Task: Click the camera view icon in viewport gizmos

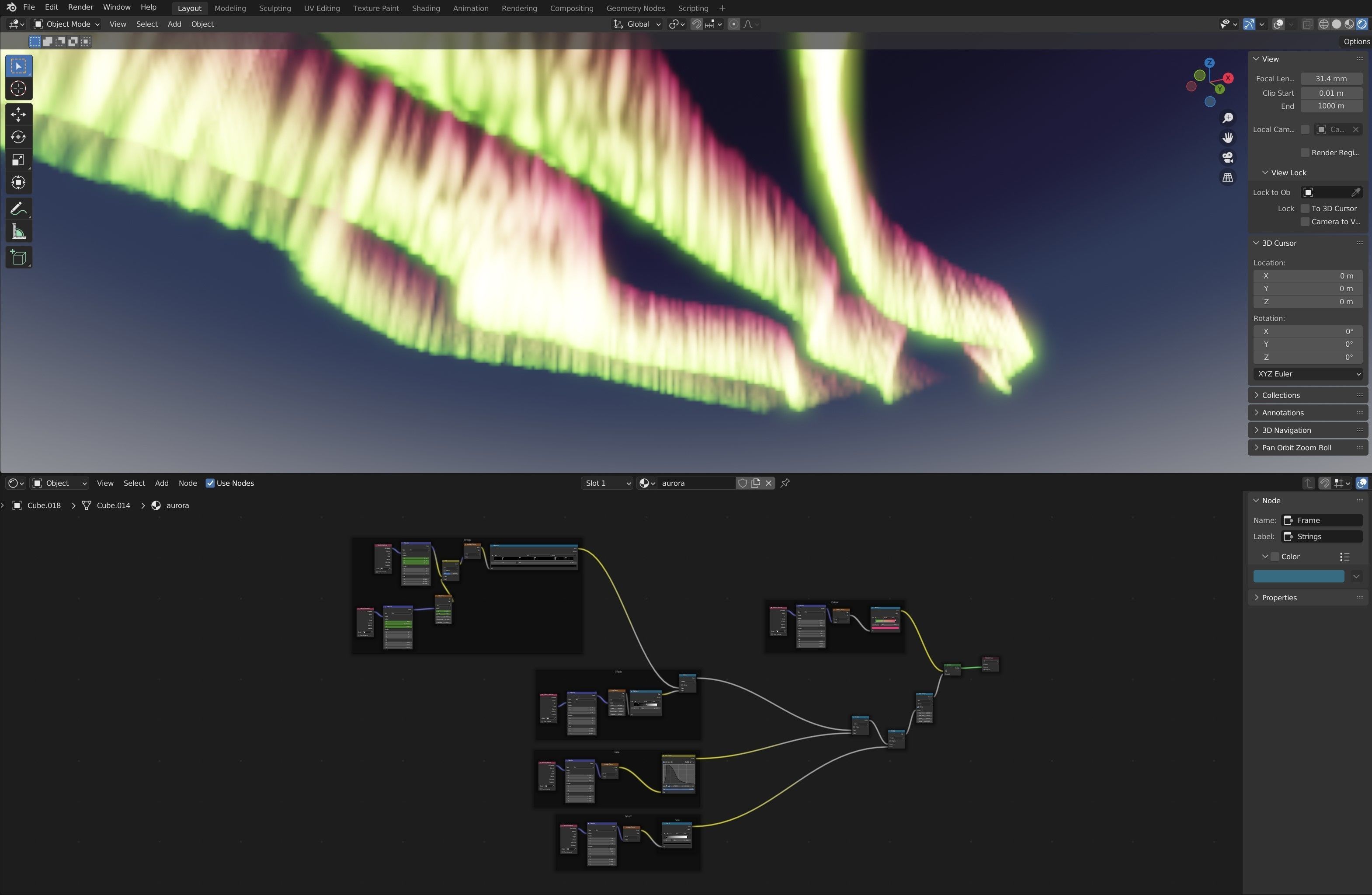Action: 1228,157
